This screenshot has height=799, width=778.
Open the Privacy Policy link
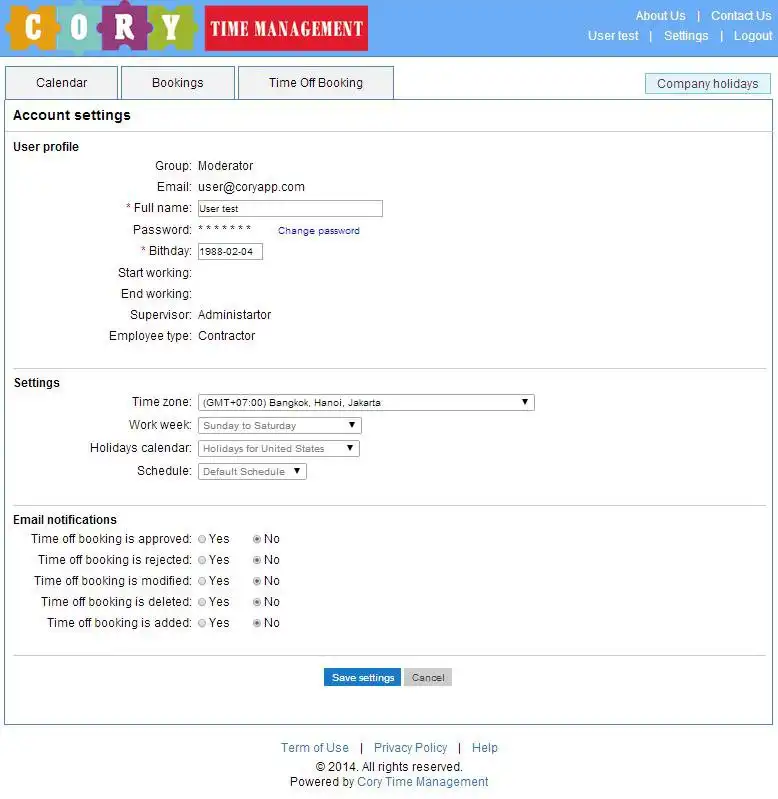(x=410, y=748)
